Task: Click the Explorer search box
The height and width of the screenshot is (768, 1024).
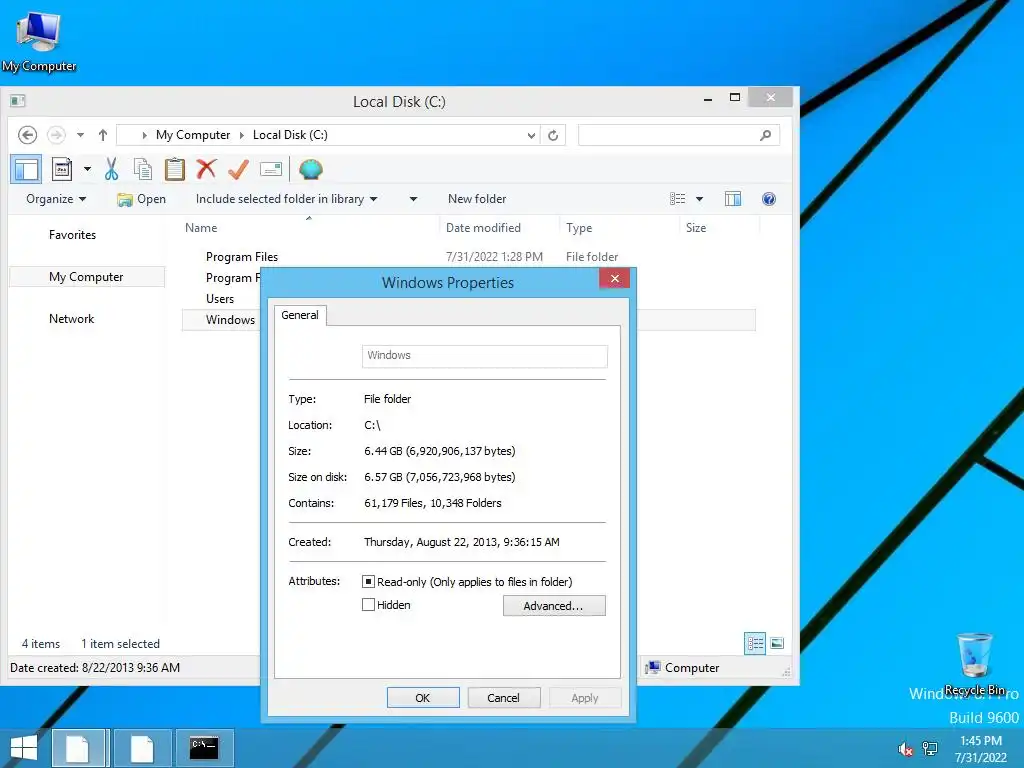Action: (679, 135)
